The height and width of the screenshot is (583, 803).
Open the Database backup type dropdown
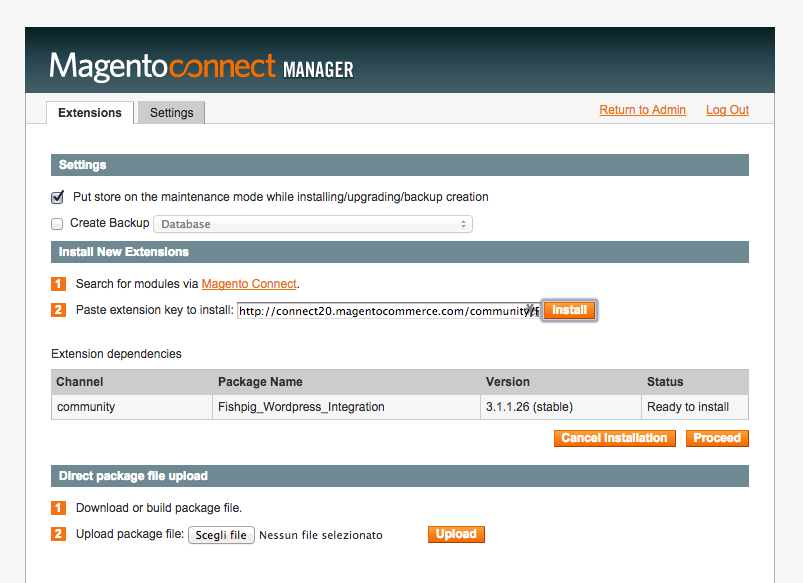tap(312, 224)
